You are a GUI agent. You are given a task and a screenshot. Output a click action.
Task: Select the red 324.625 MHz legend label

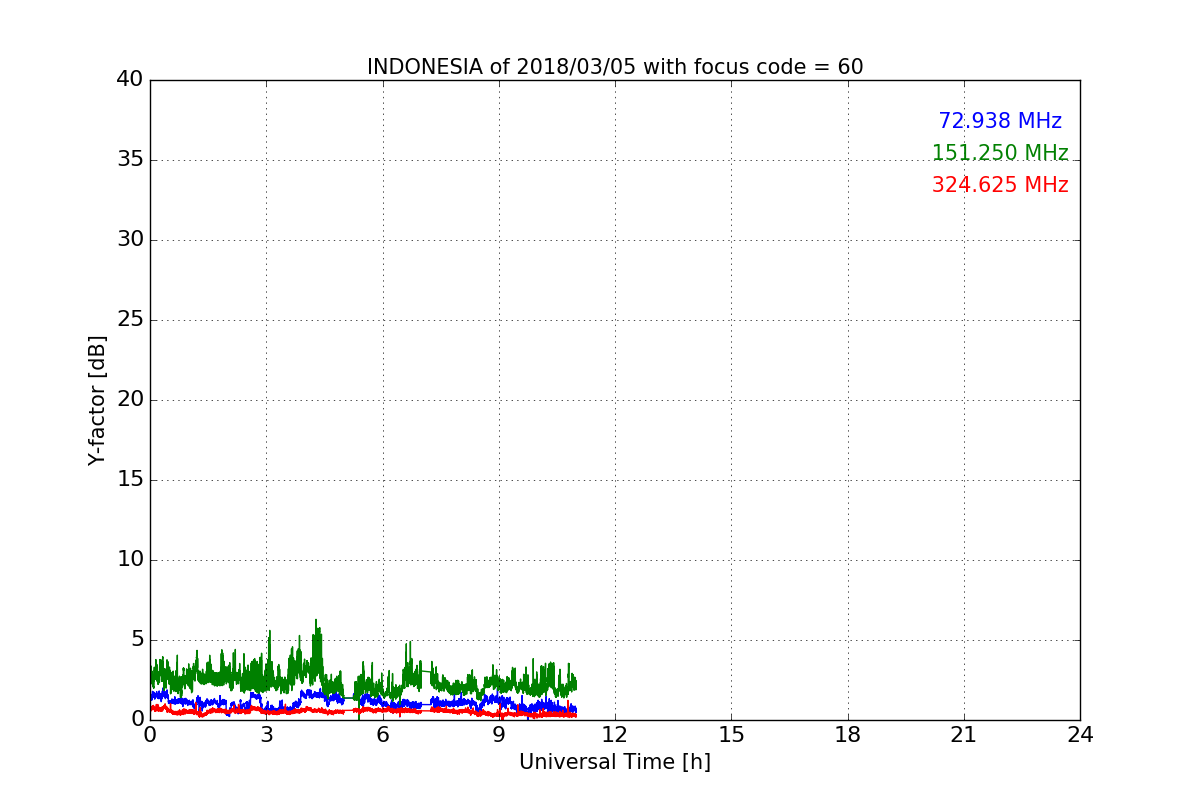1000,185
